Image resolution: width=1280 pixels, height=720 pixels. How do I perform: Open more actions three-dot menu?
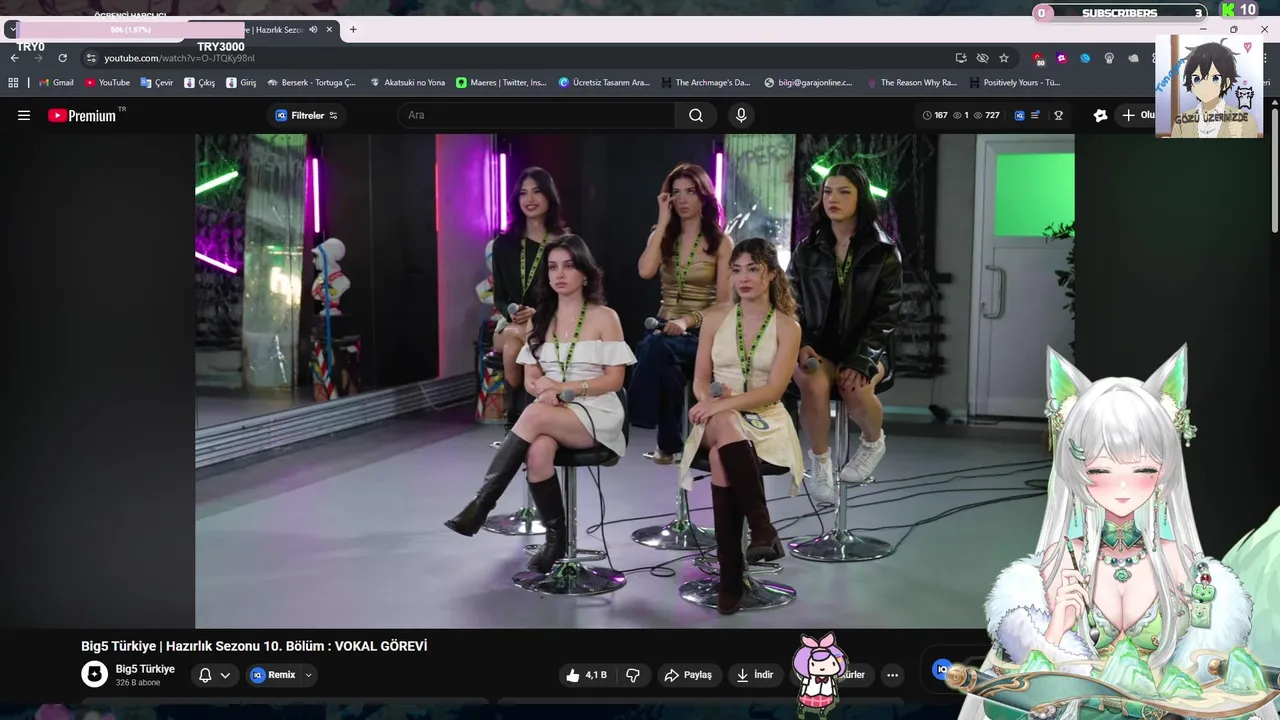tap(892, 675)
